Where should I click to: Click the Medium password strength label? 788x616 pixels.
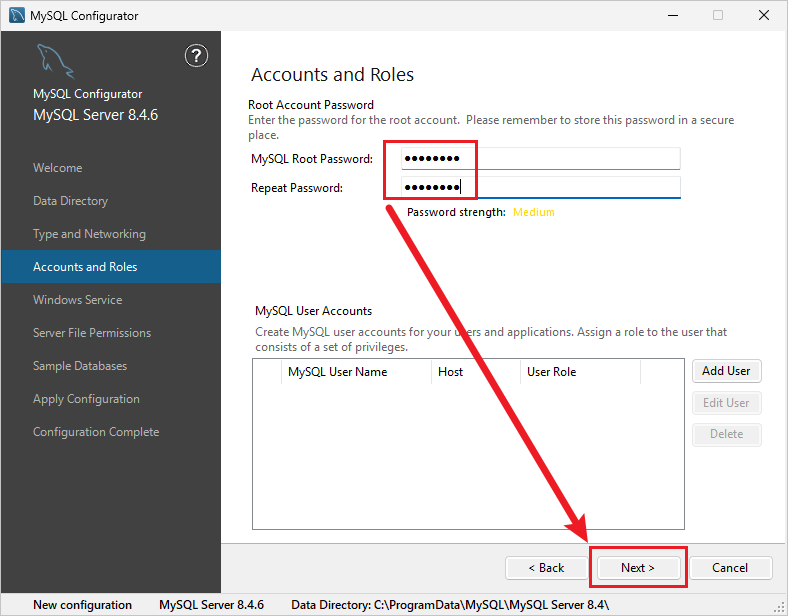(534, 212)
